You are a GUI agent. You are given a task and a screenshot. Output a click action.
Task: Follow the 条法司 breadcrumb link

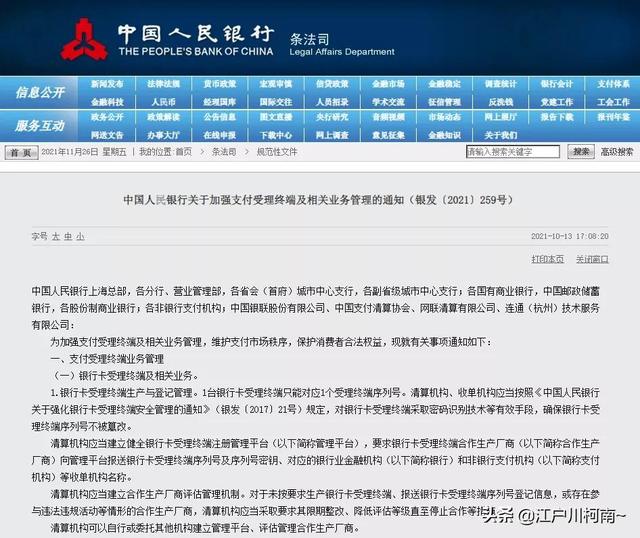224,152
